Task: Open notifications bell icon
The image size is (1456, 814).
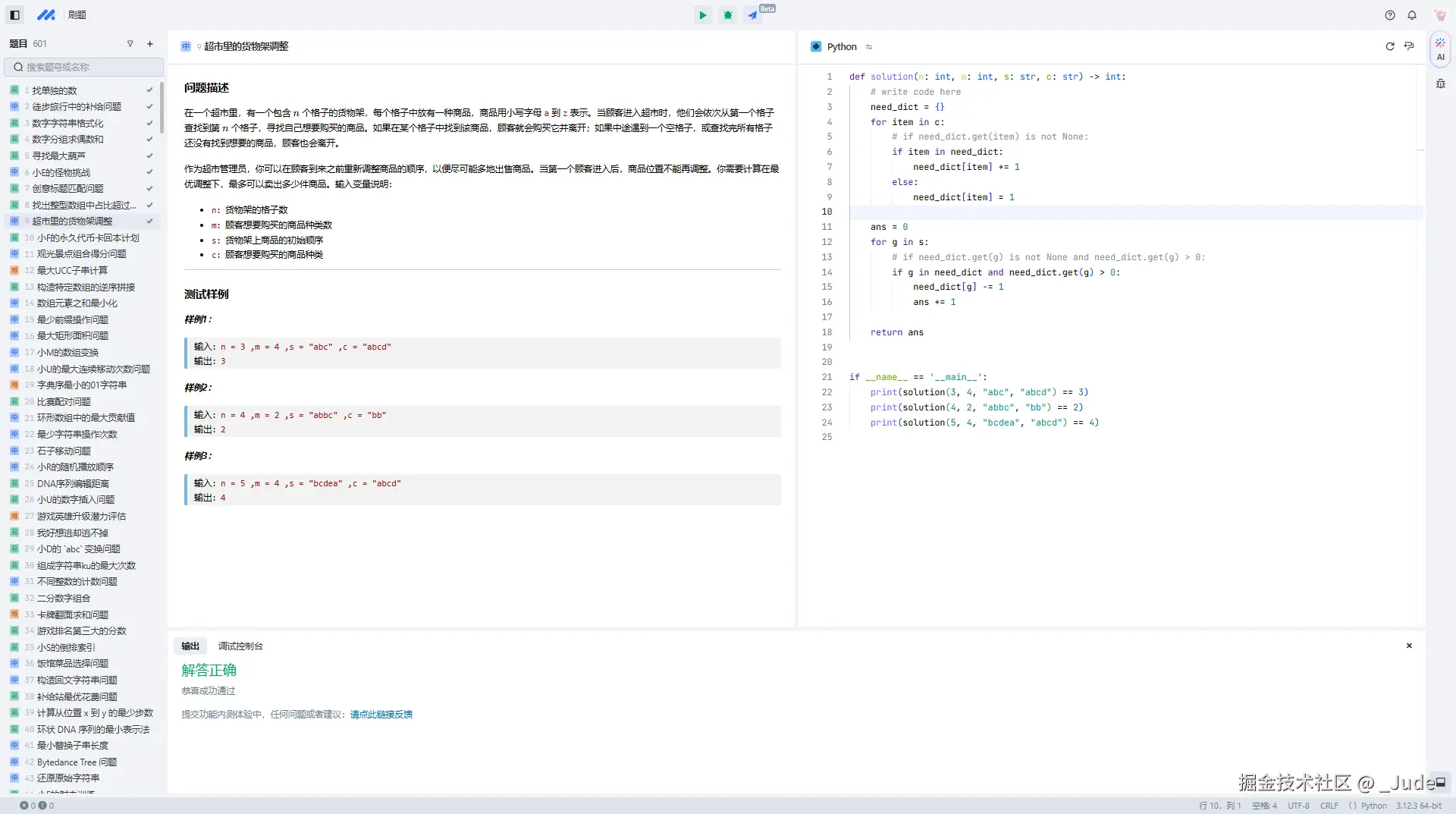Action: [x=1412, y=14]
